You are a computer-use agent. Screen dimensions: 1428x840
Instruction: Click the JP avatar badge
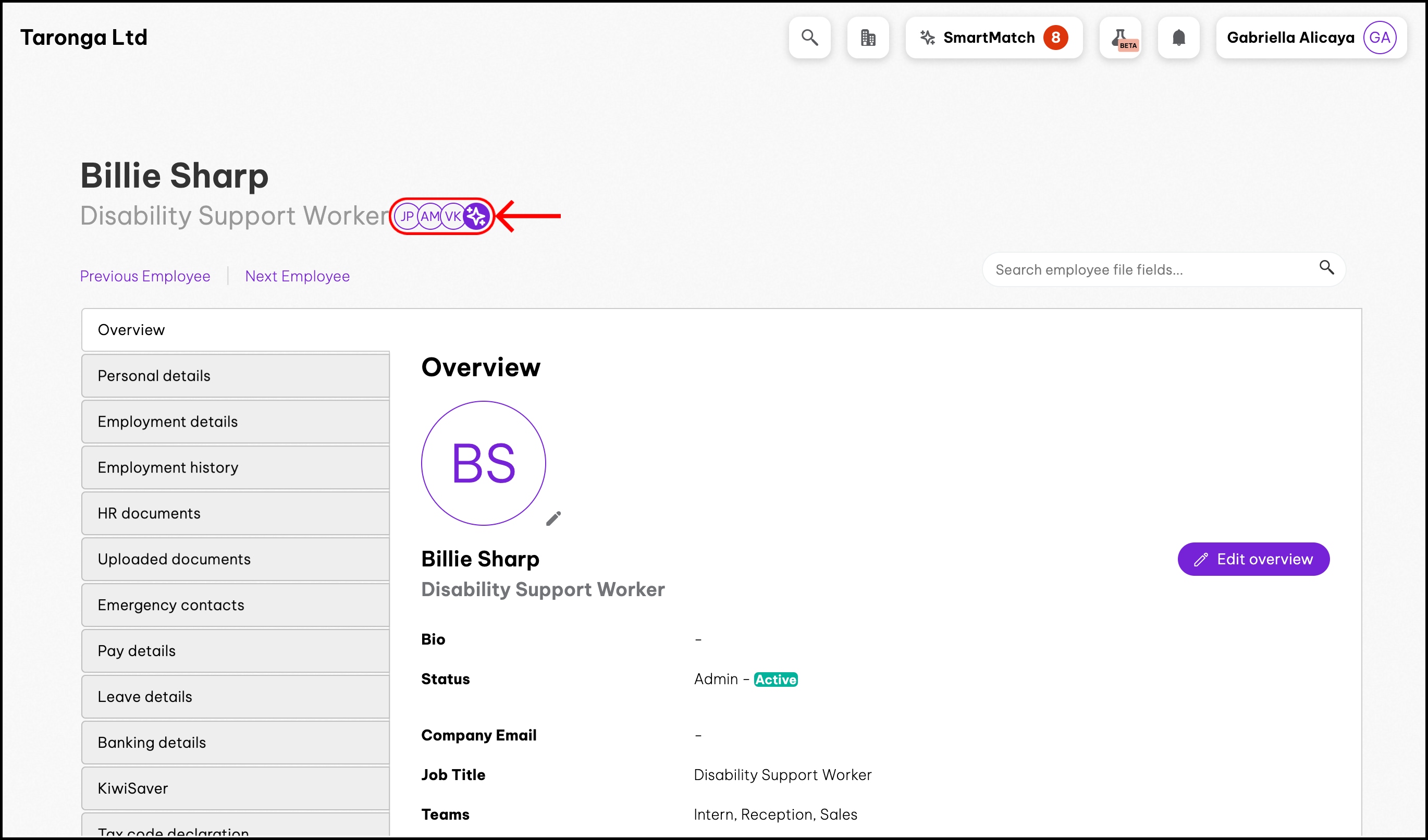[x=407, y=216]
